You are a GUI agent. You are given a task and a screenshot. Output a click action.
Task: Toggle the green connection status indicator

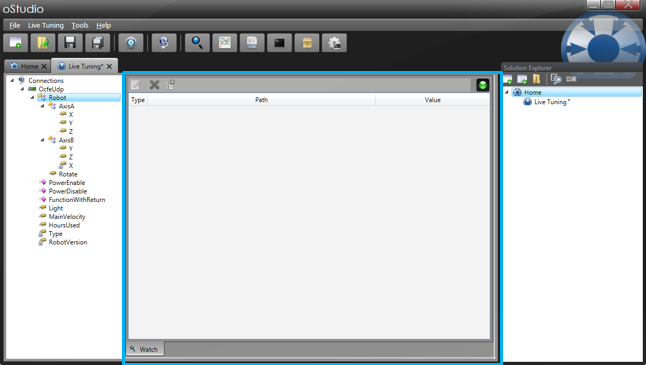(482, 85)
